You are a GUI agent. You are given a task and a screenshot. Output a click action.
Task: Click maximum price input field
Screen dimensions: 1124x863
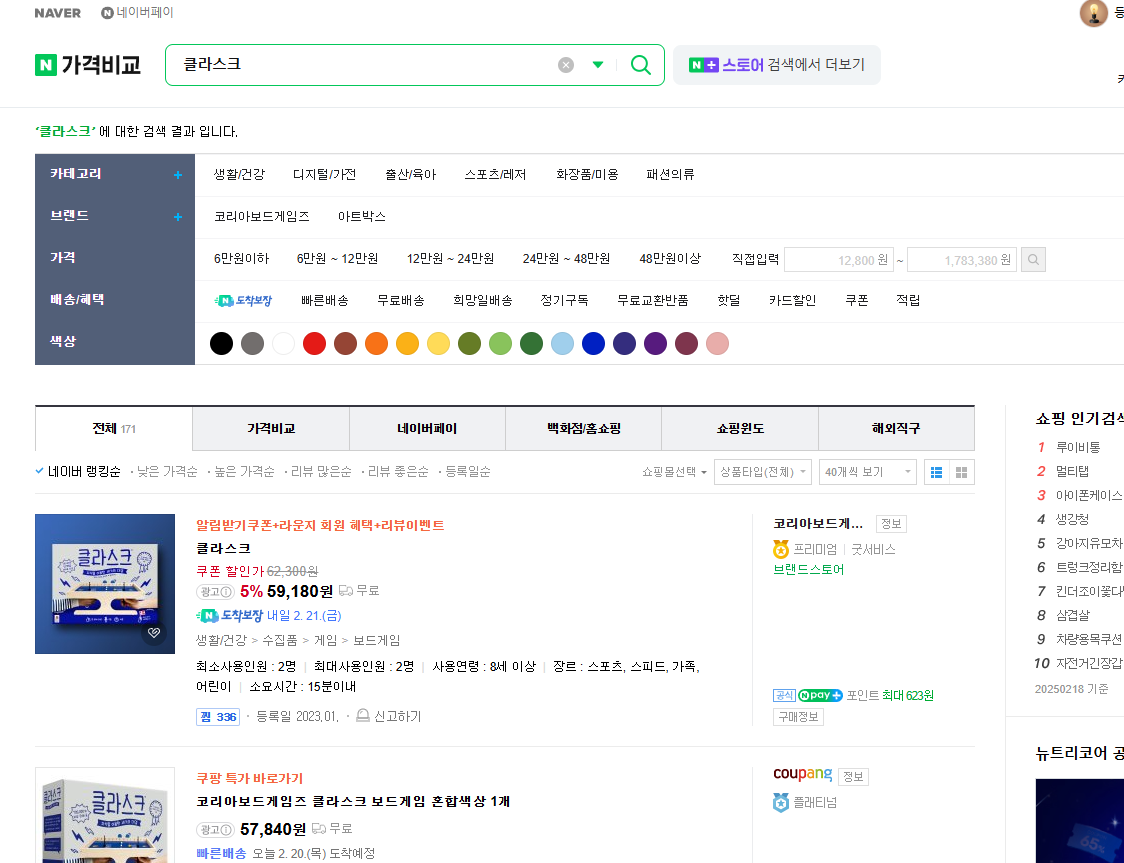[962, 259]
